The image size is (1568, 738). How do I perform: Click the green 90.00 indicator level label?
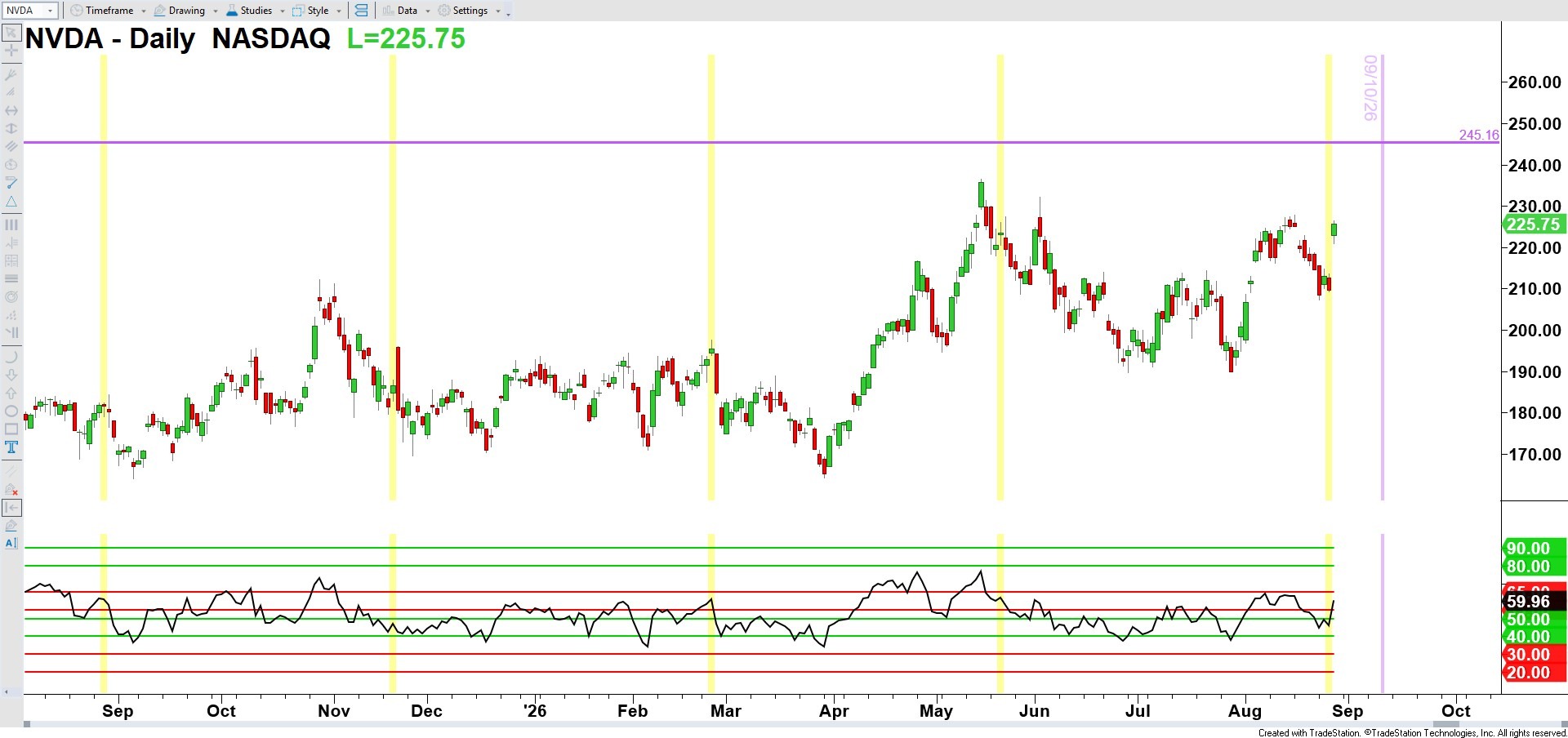coord(1534,549)
